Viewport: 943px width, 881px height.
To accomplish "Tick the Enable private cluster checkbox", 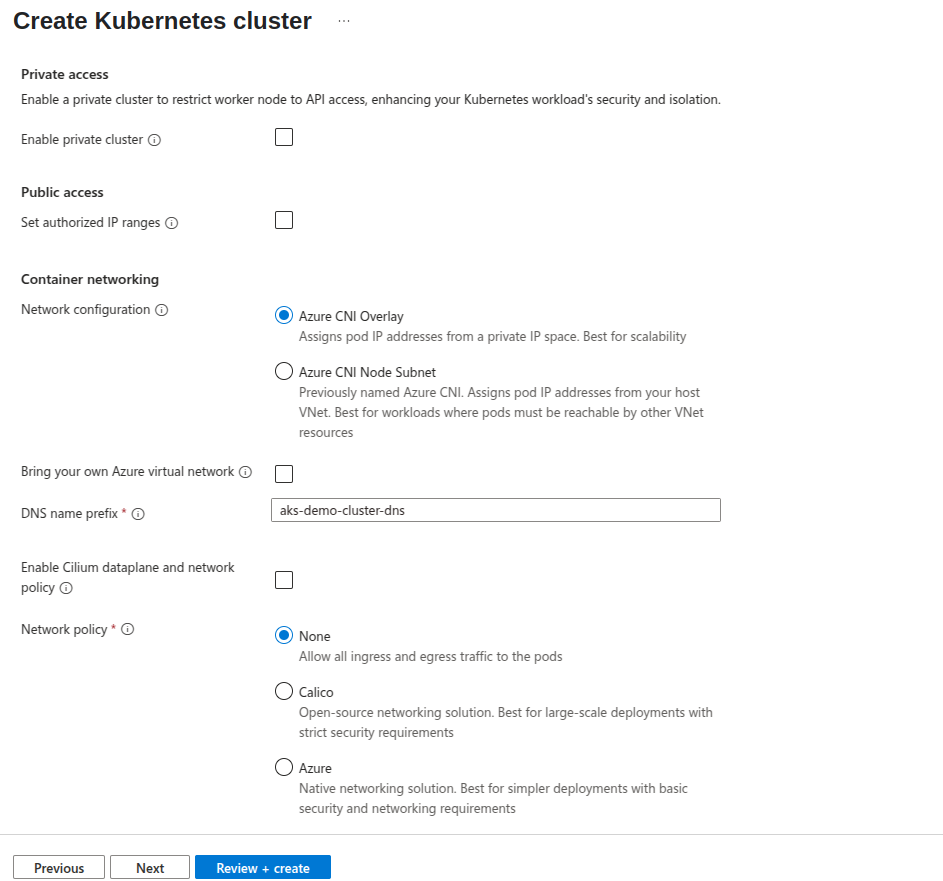I will pyautogui.click(x=284, y=137).
